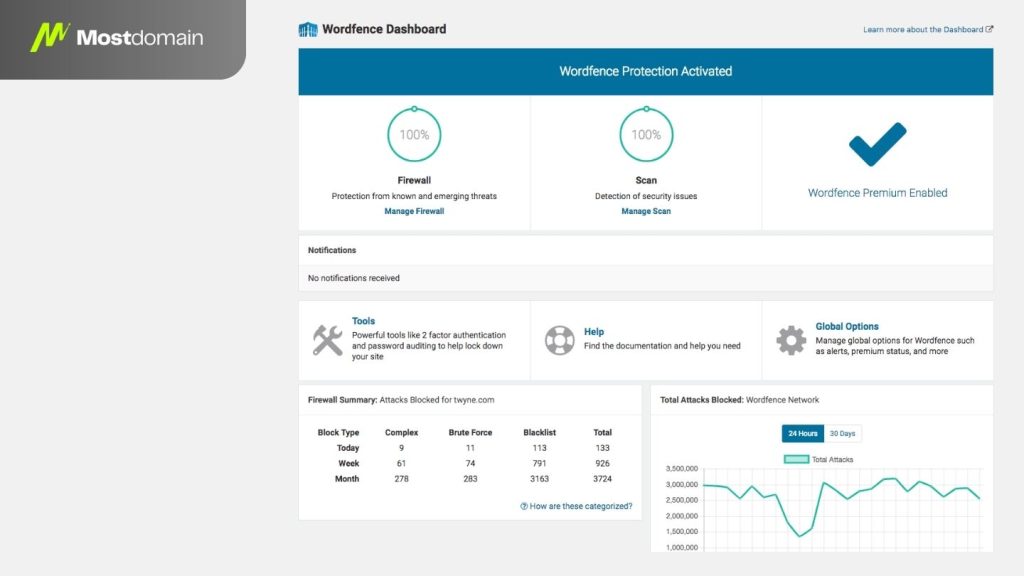Image resolution: width=1024 pixels, height=576 pixels.
Task: Click the external link icon beside Learn more
Action: (x=989, y=29)
